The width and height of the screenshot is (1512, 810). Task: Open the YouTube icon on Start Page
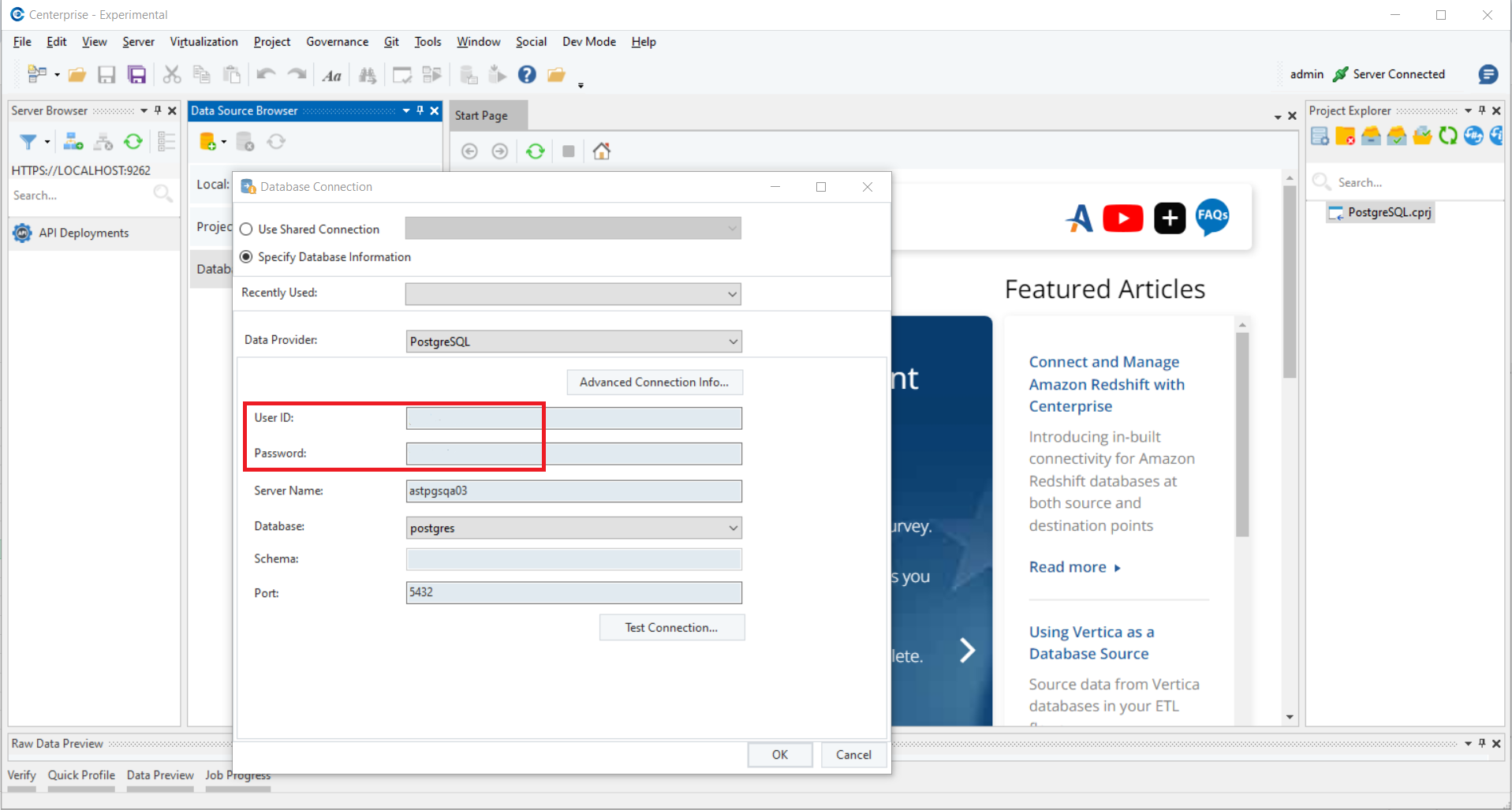pyautogui.click(x=1122, y=218)
